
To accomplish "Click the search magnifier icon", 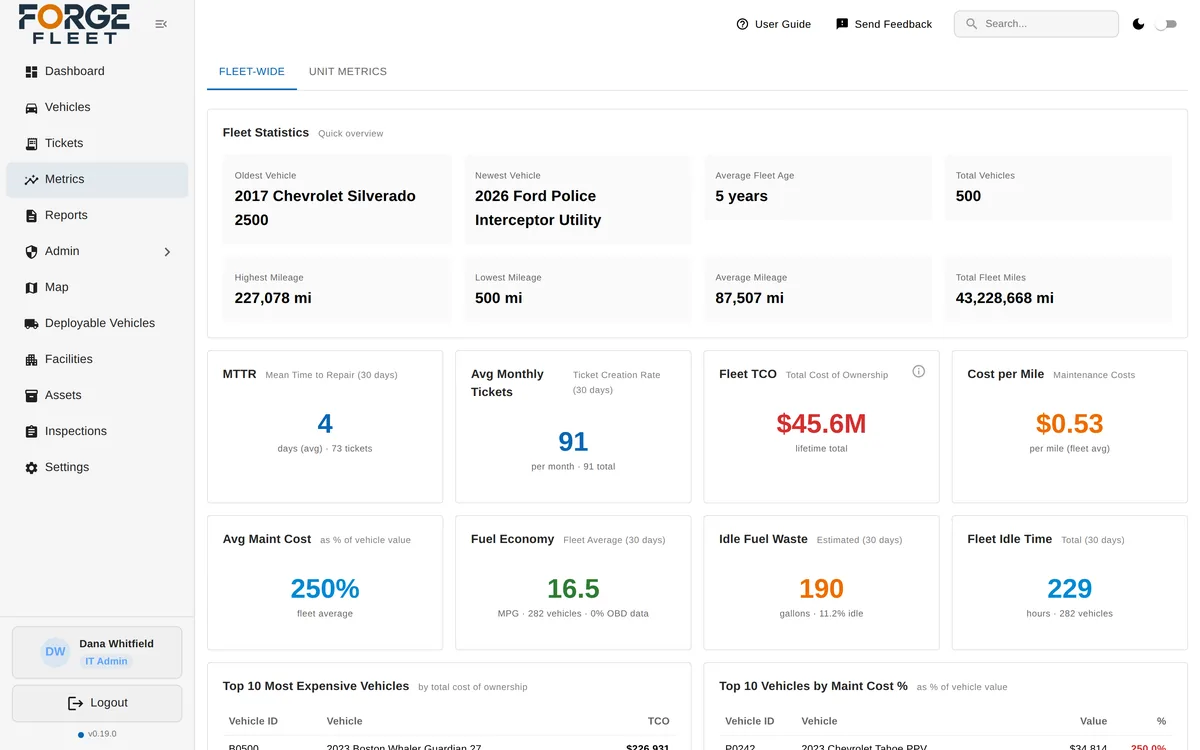I will pyautogui.click(x=971, y=24).
